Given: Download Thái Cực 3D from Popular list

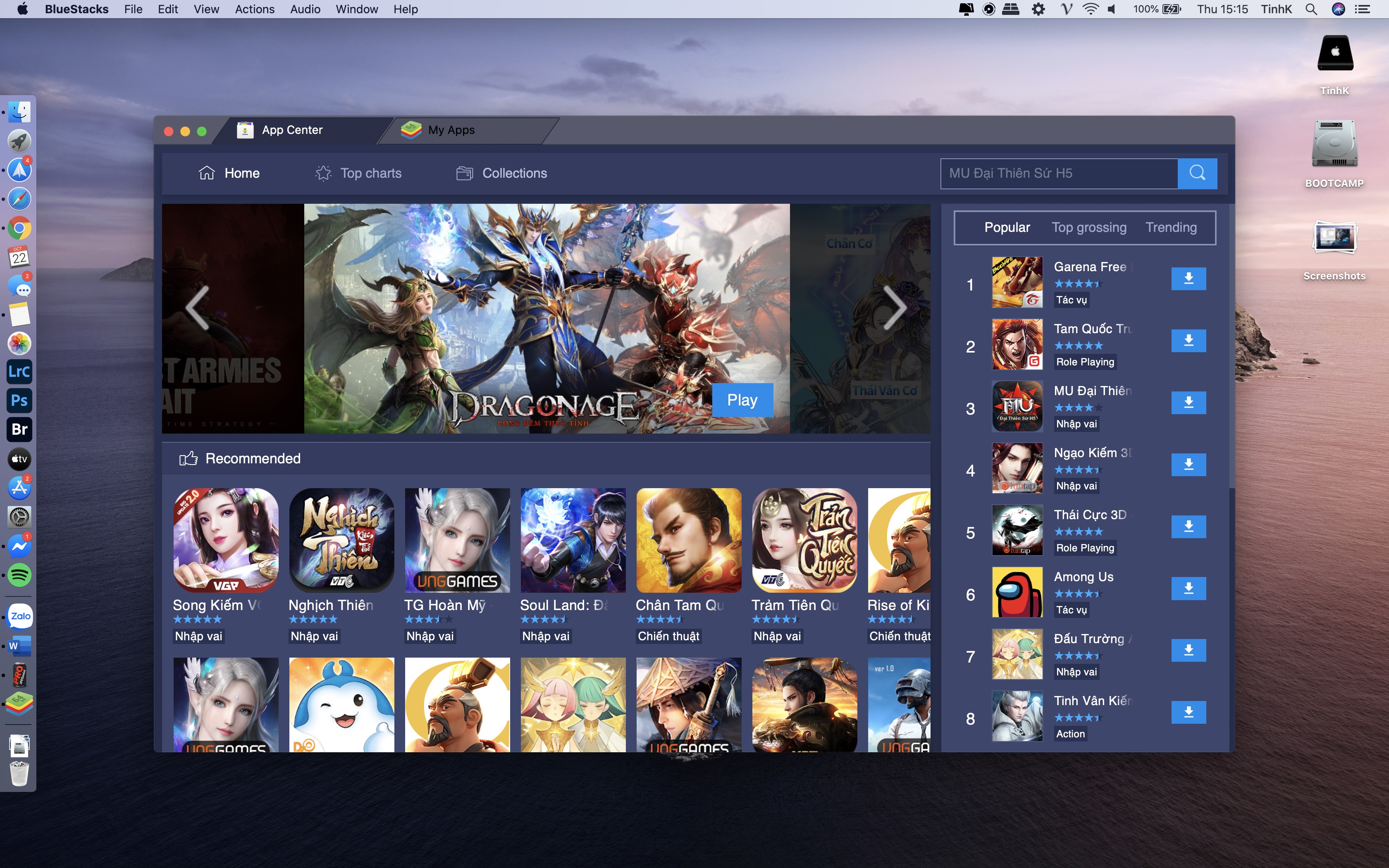Looking at the screenshot, I should 1188,527.
